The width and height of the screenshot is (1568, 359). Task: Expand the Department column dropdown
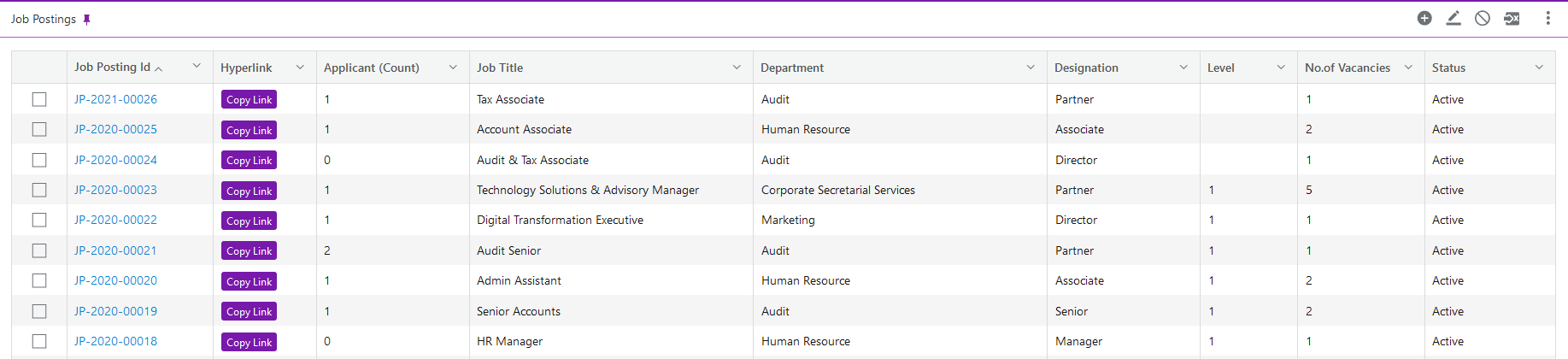click(1031, 68)
